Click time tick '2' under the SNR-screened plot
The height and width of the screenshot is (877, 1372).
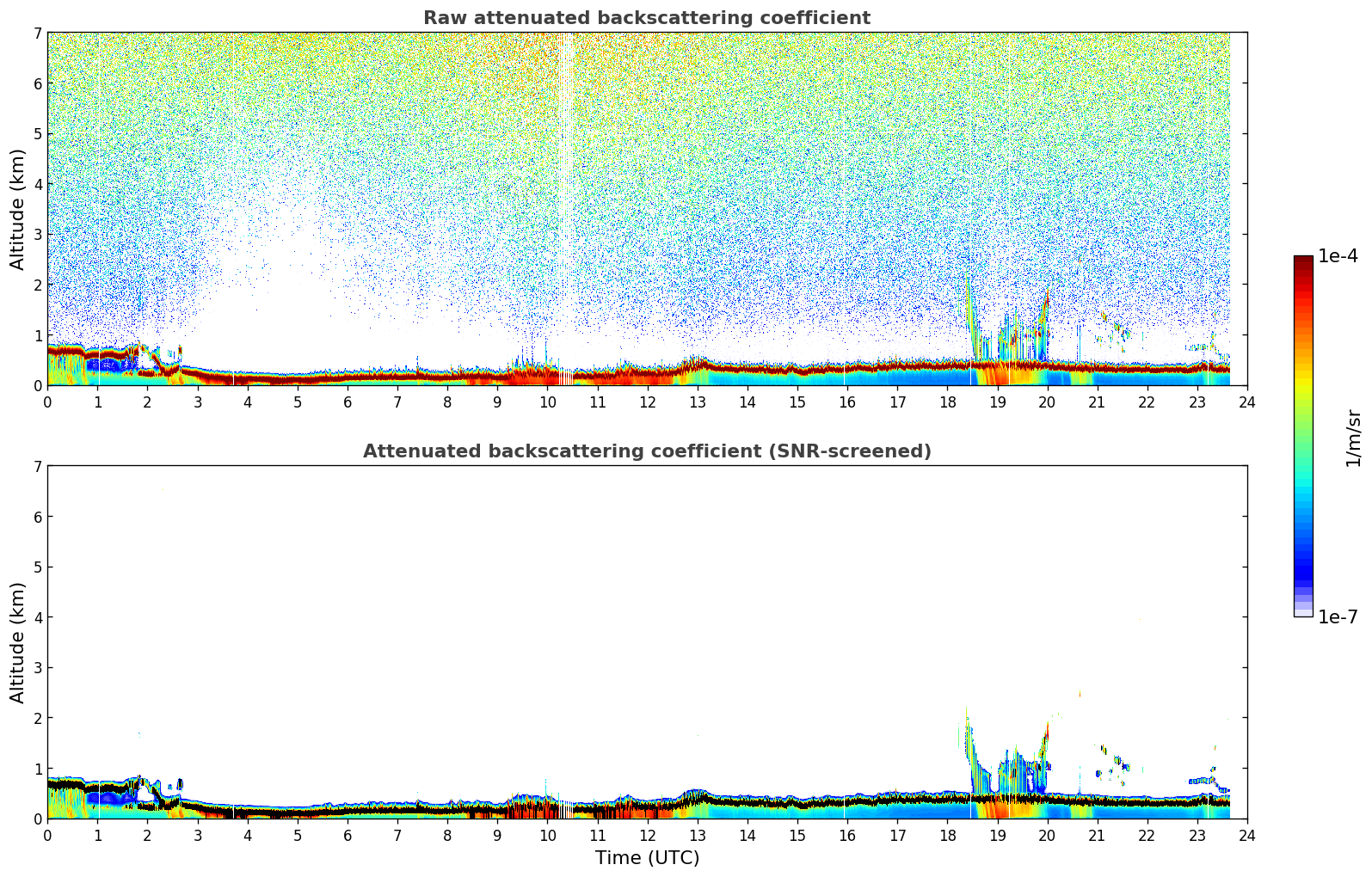click(147, 835)
